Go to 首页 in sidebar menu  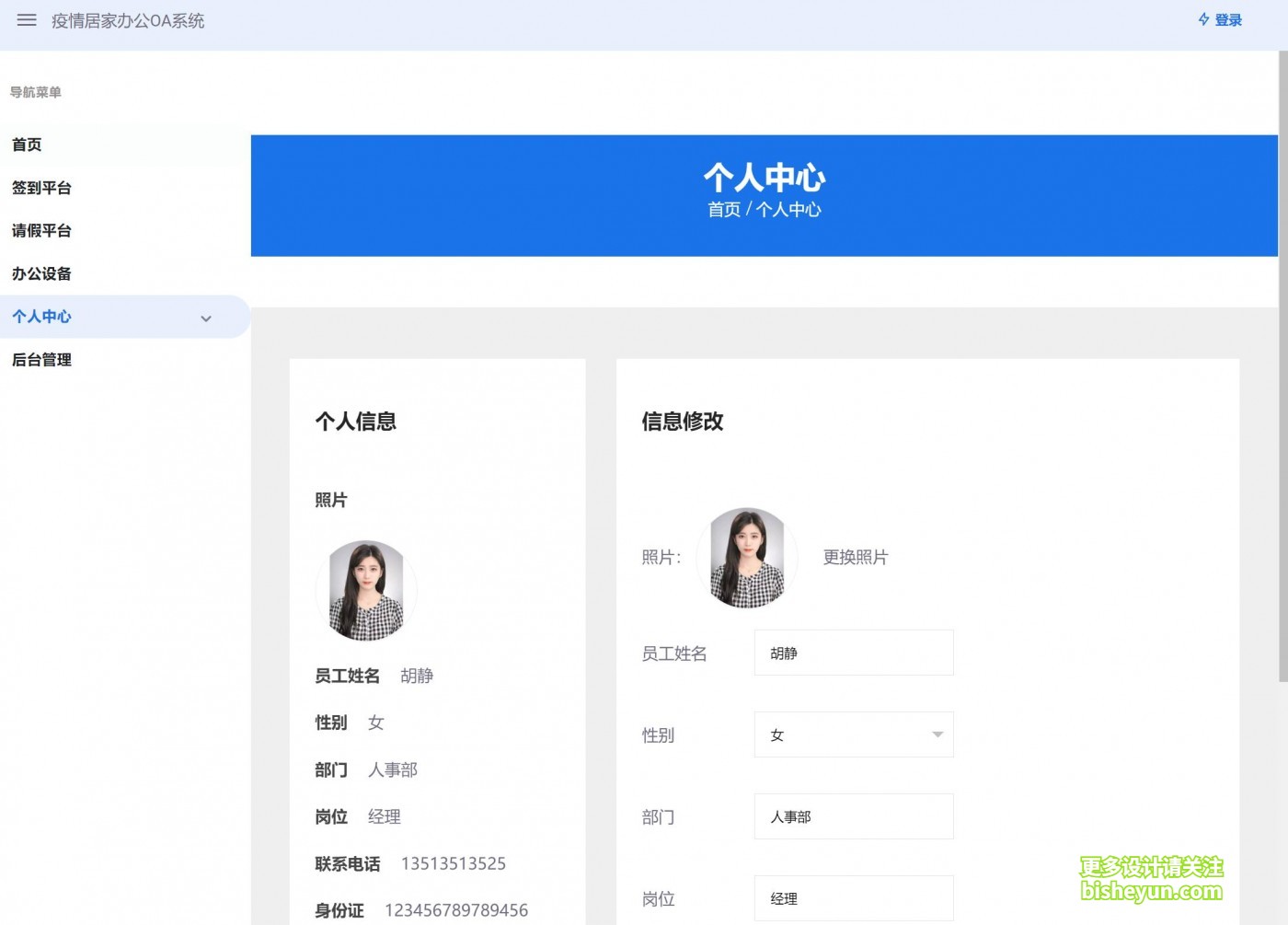click(125, 145)
